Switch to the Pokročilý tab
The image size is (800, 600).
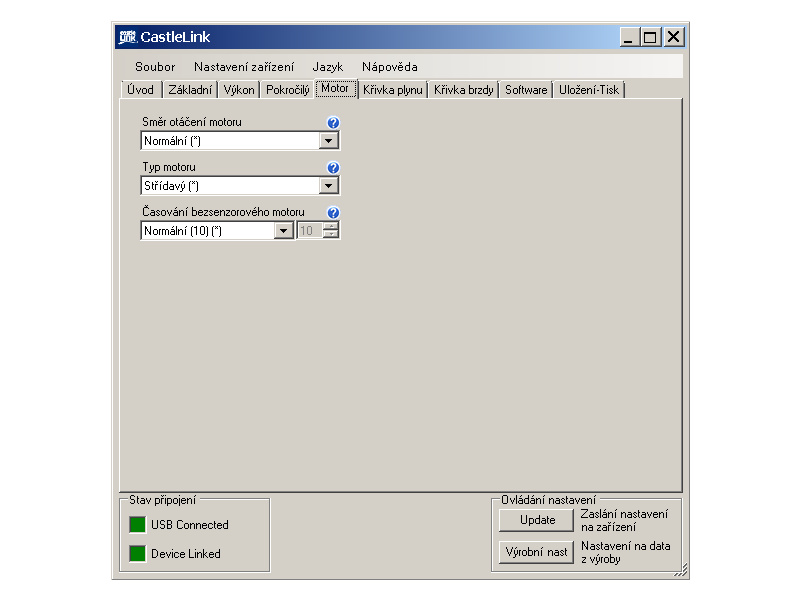click(288, 90)
